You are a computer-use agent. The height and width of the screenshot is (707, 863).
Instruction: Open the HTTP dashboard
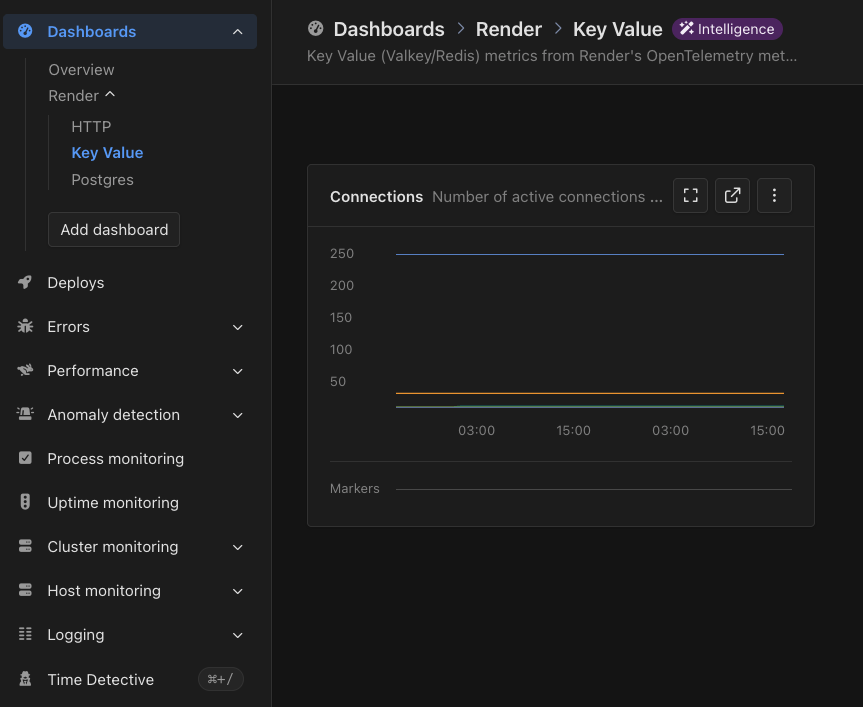pyautogui.click(x=91, y=127)
